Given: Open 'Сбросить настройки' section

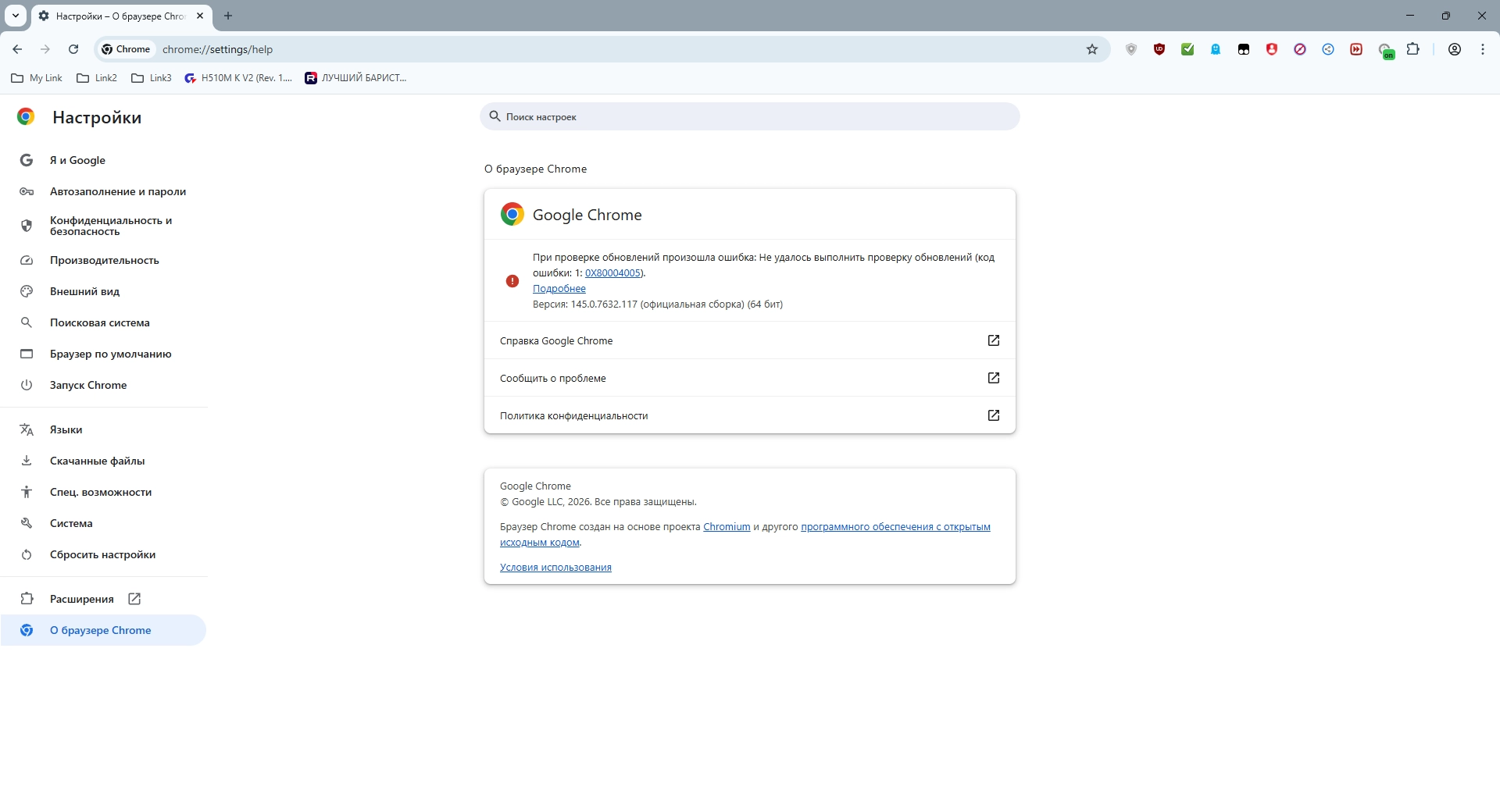Looking at the screenshot, I should (103, 554).
